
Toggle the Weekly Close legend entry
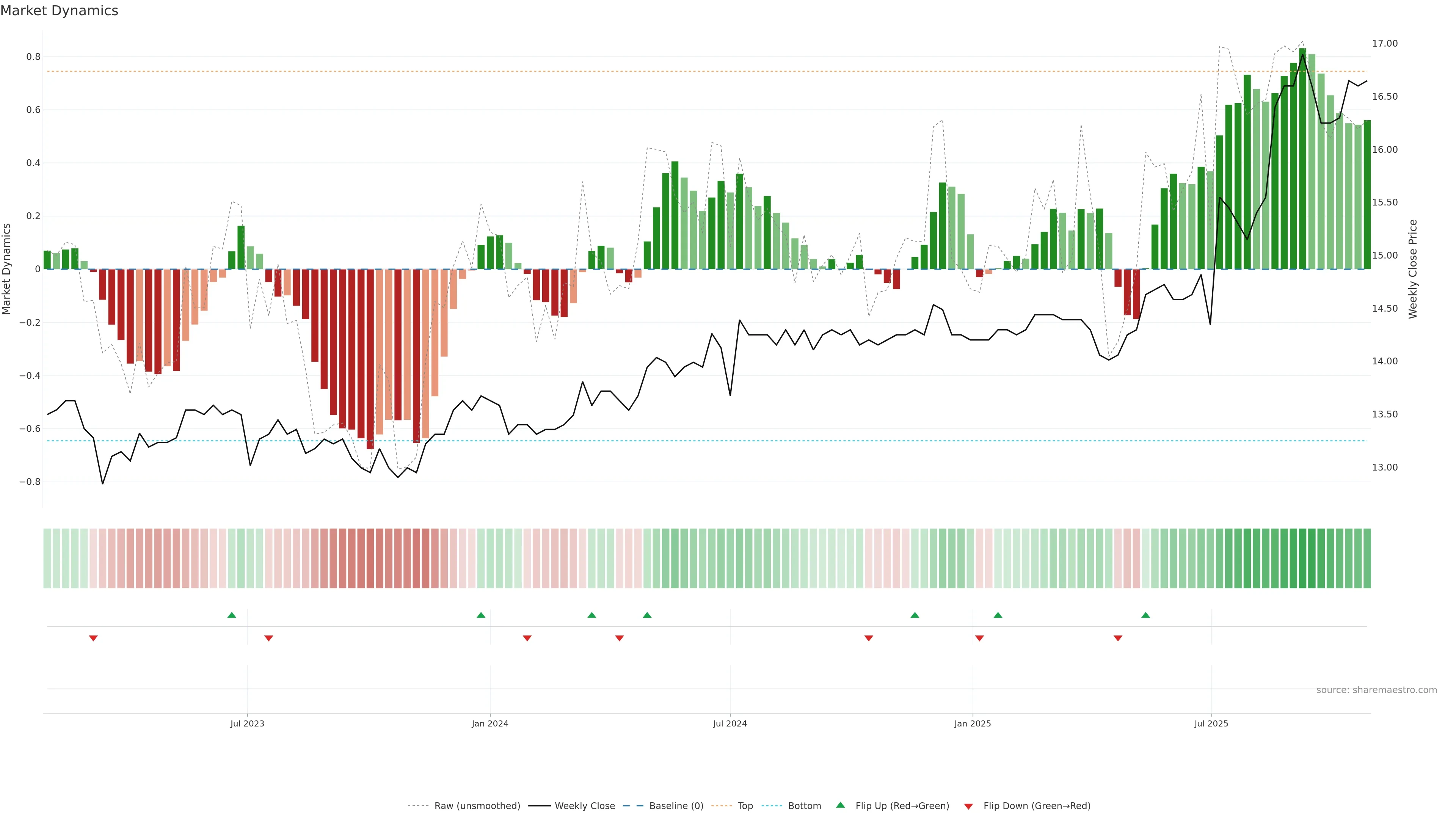click(584, 805)
